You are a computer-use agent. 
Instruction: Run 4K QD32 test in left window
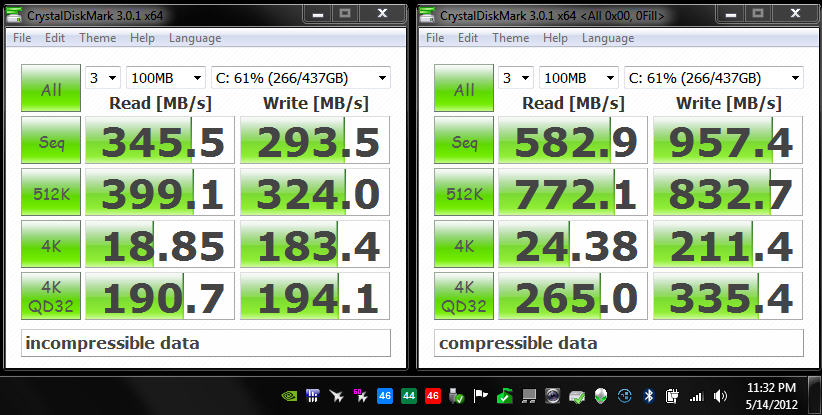click(51, 296)
